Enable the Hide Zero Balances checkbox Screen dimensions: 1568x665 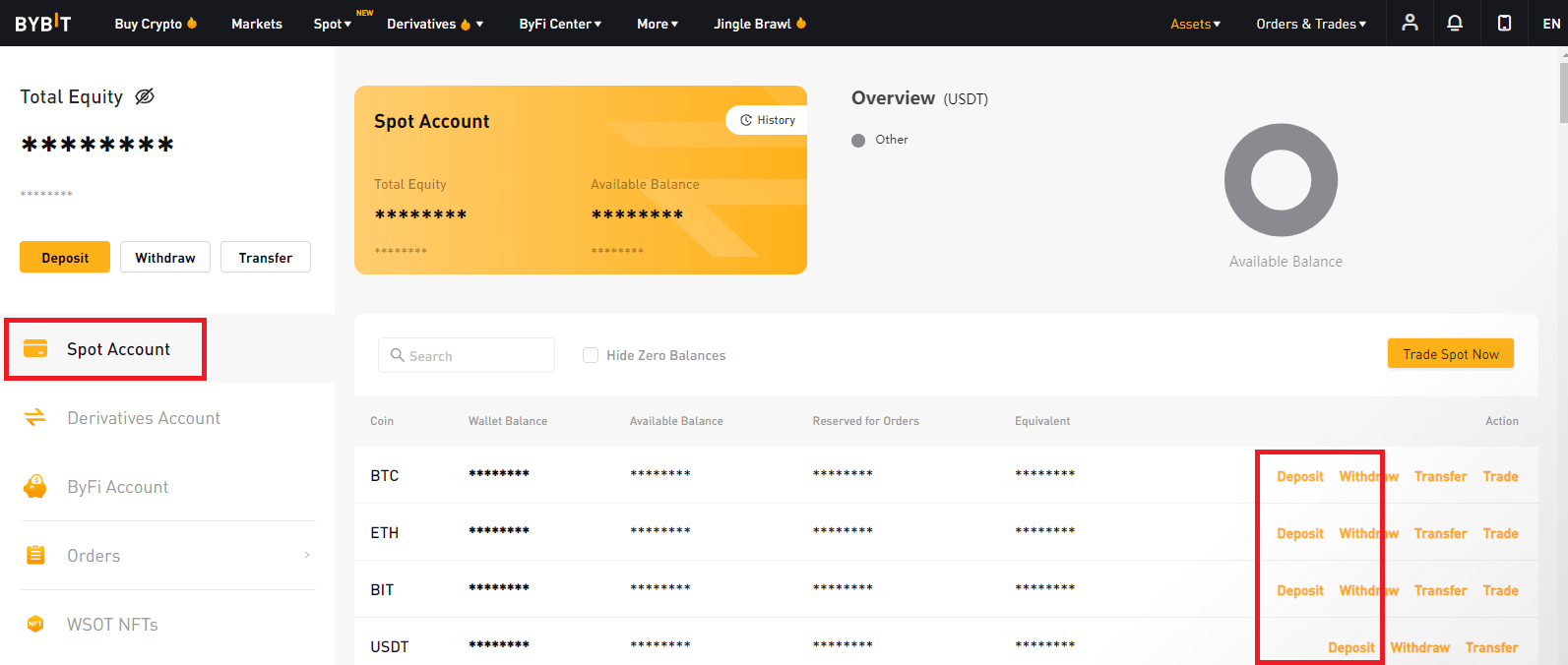[x=591, y=355]
